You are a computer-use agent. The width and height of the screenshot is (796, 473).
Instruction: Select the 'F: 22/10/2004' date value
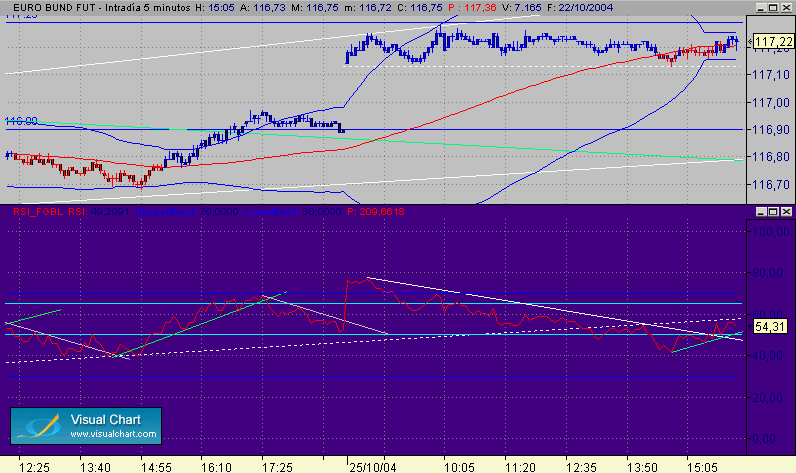tap(580, 8)
